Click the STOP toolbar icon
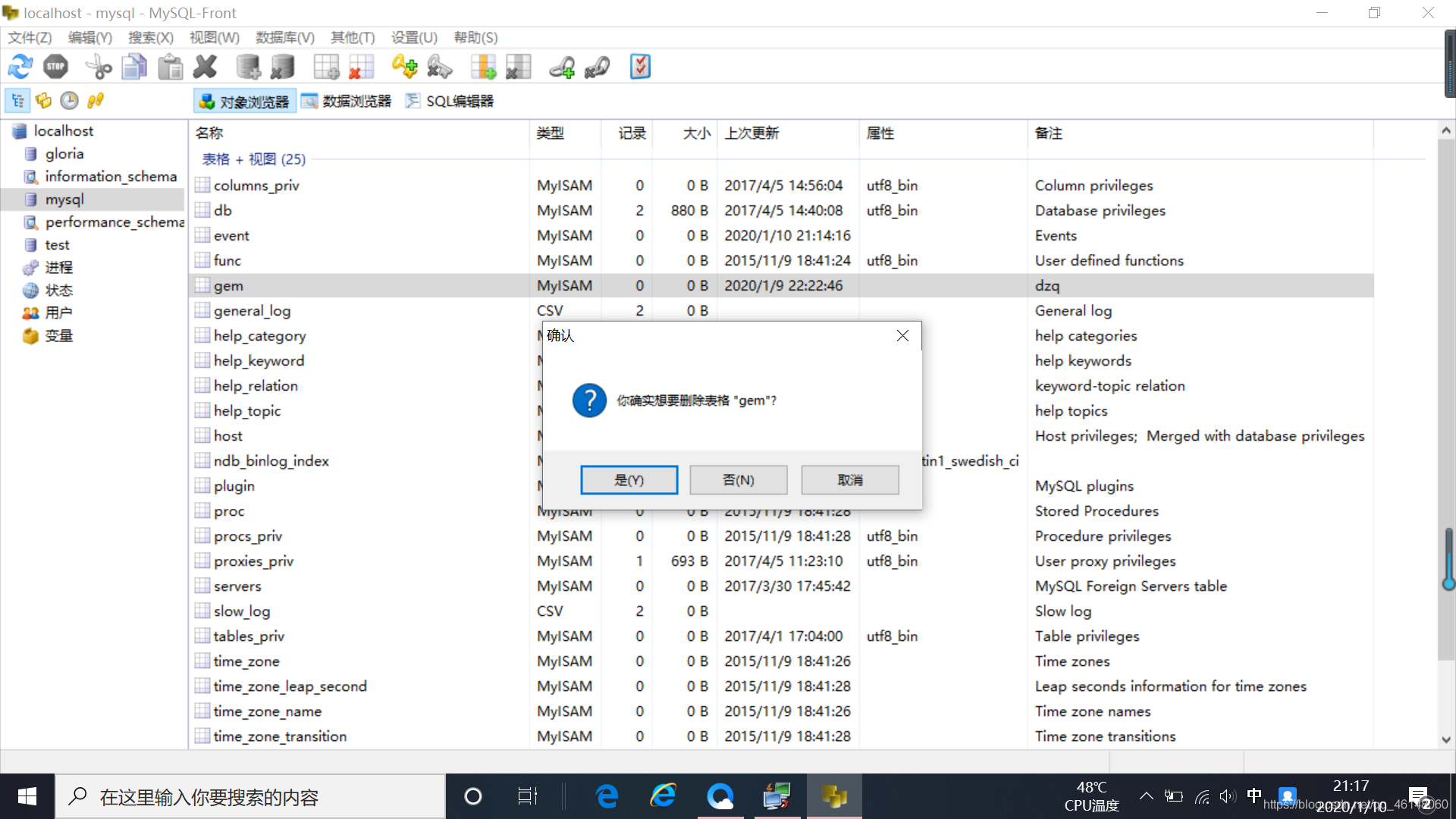Viewport: 1456px width, 819px height. [x=55, y=67]
